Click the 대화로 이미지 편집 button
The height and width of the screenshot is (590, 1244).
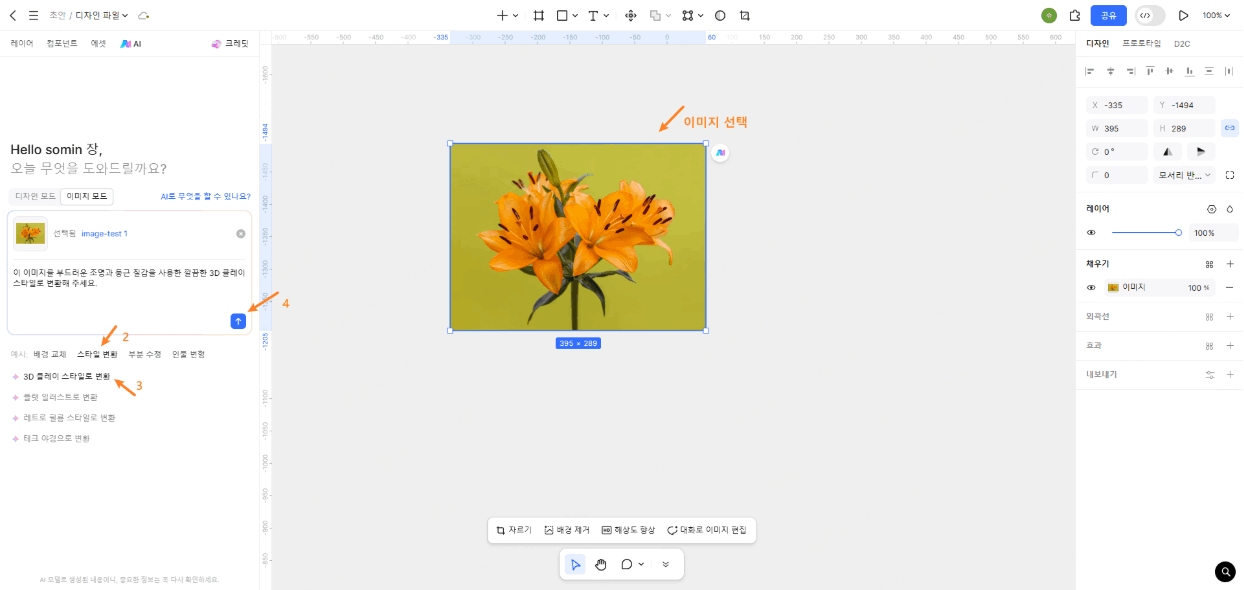(707, 530)
